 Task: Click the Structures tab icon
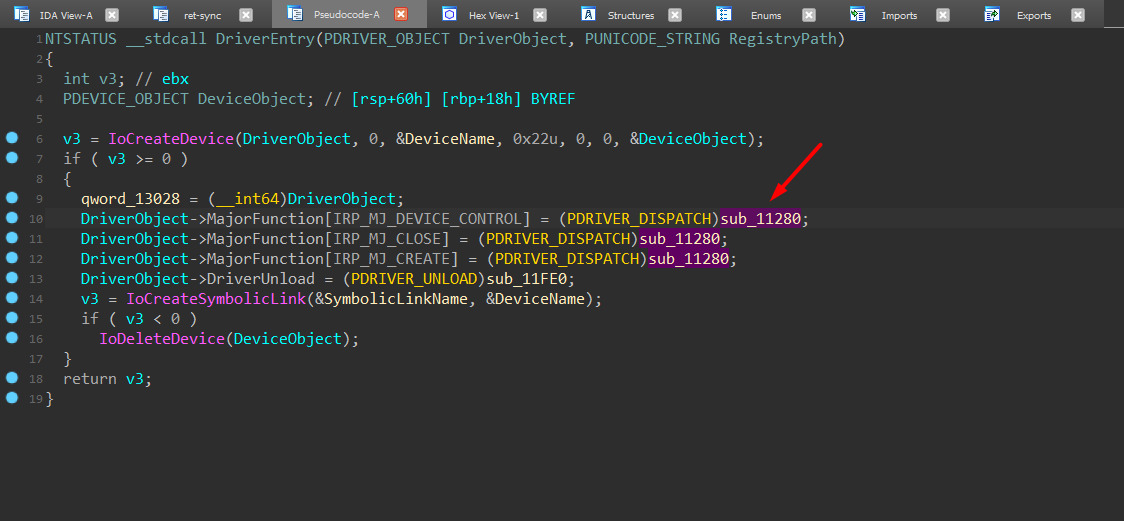589,14
